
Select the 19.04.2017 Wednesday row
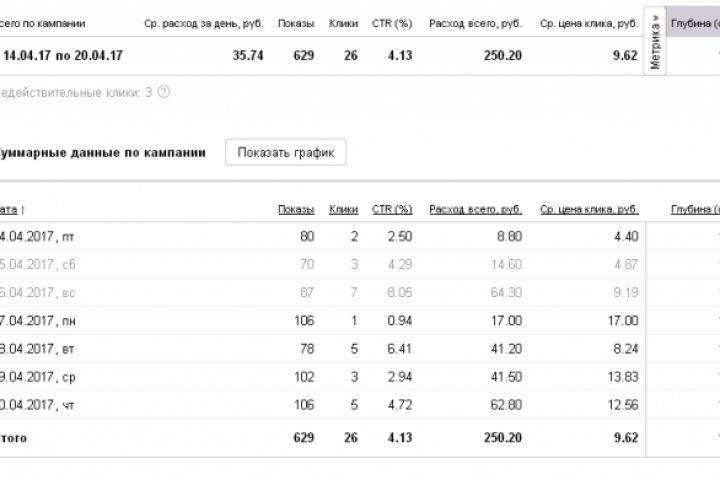tap(38, 377)
